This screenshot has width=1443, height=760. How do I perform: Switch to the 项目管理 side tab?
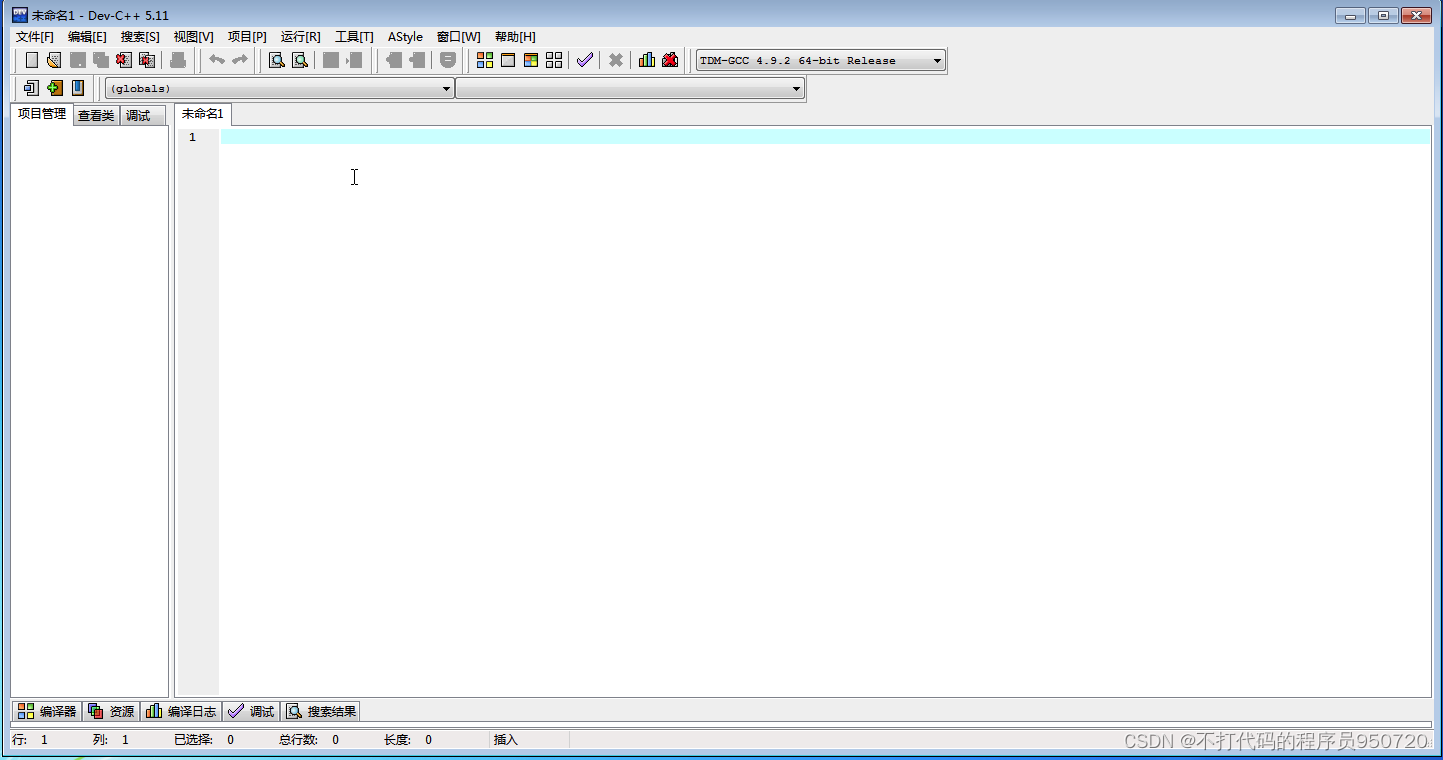[42, 114]
